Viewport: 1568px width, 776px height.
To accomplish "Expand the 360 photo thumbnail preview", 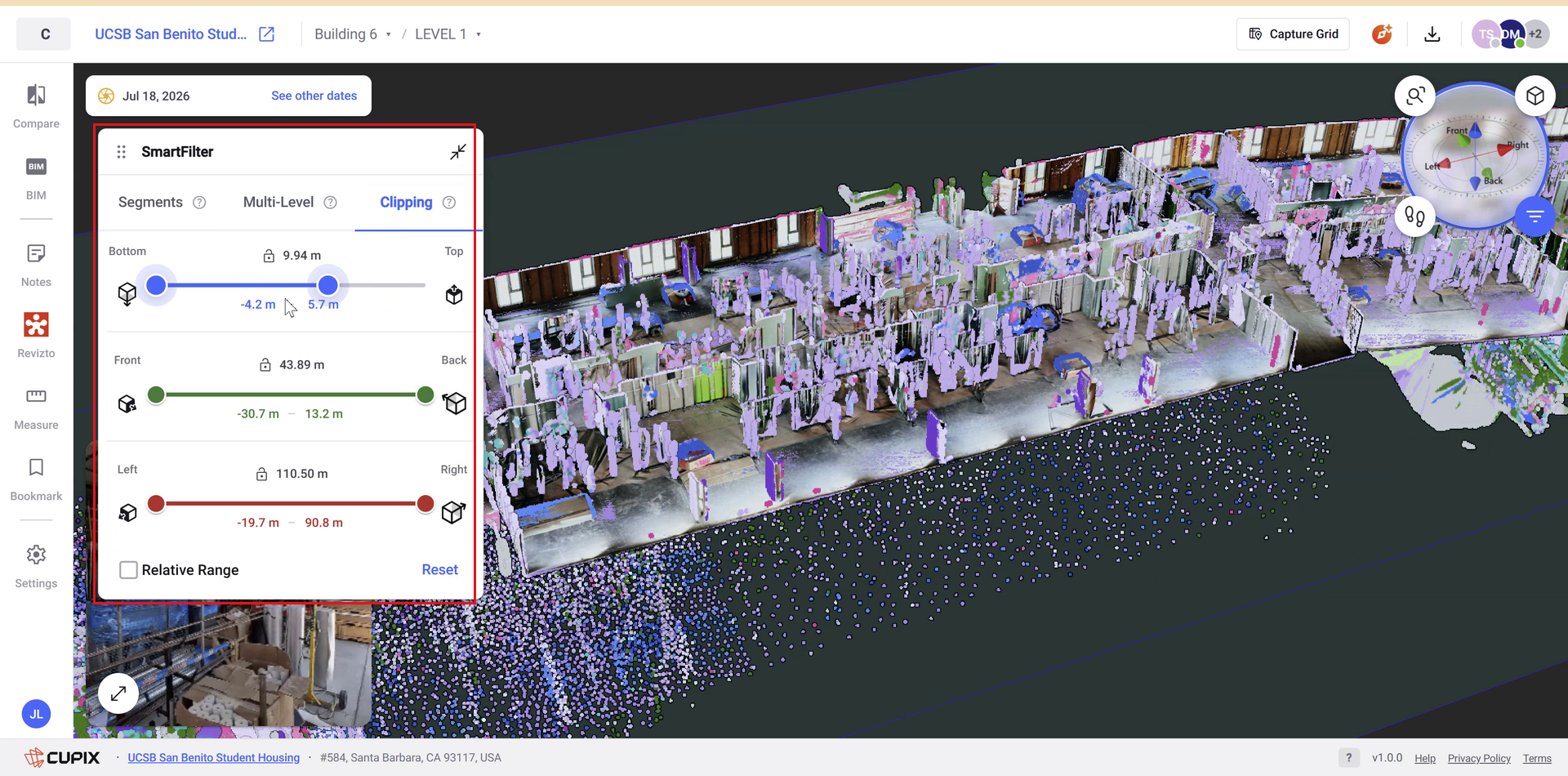I will pyautogui.click(x=118, y=693).
